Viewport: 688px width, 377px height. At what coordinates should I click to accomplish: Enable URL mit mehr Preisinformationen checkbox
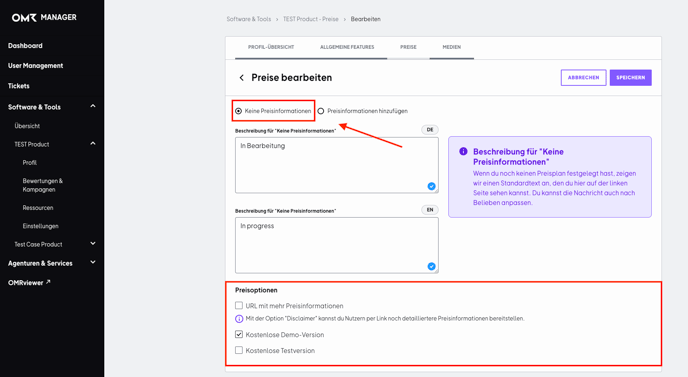[x=239, y=305]
